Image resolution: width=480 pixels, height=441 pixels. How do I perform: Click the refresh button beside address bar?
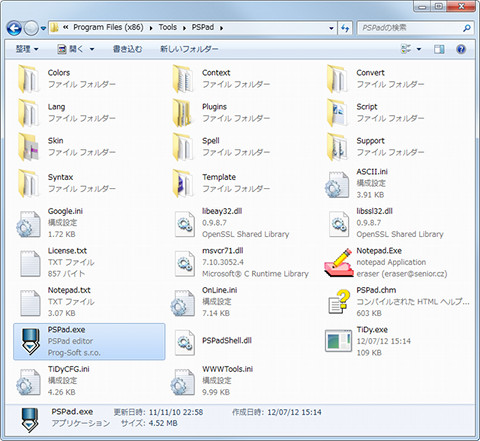pos(345,28)
